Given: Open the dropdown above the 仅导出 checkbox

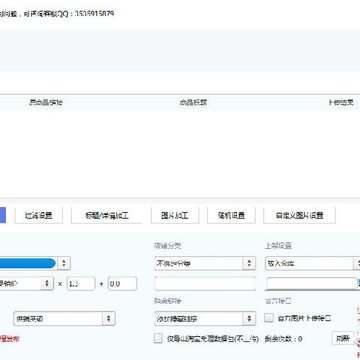Looking at the screenshot, I should (x=205, y=318).
